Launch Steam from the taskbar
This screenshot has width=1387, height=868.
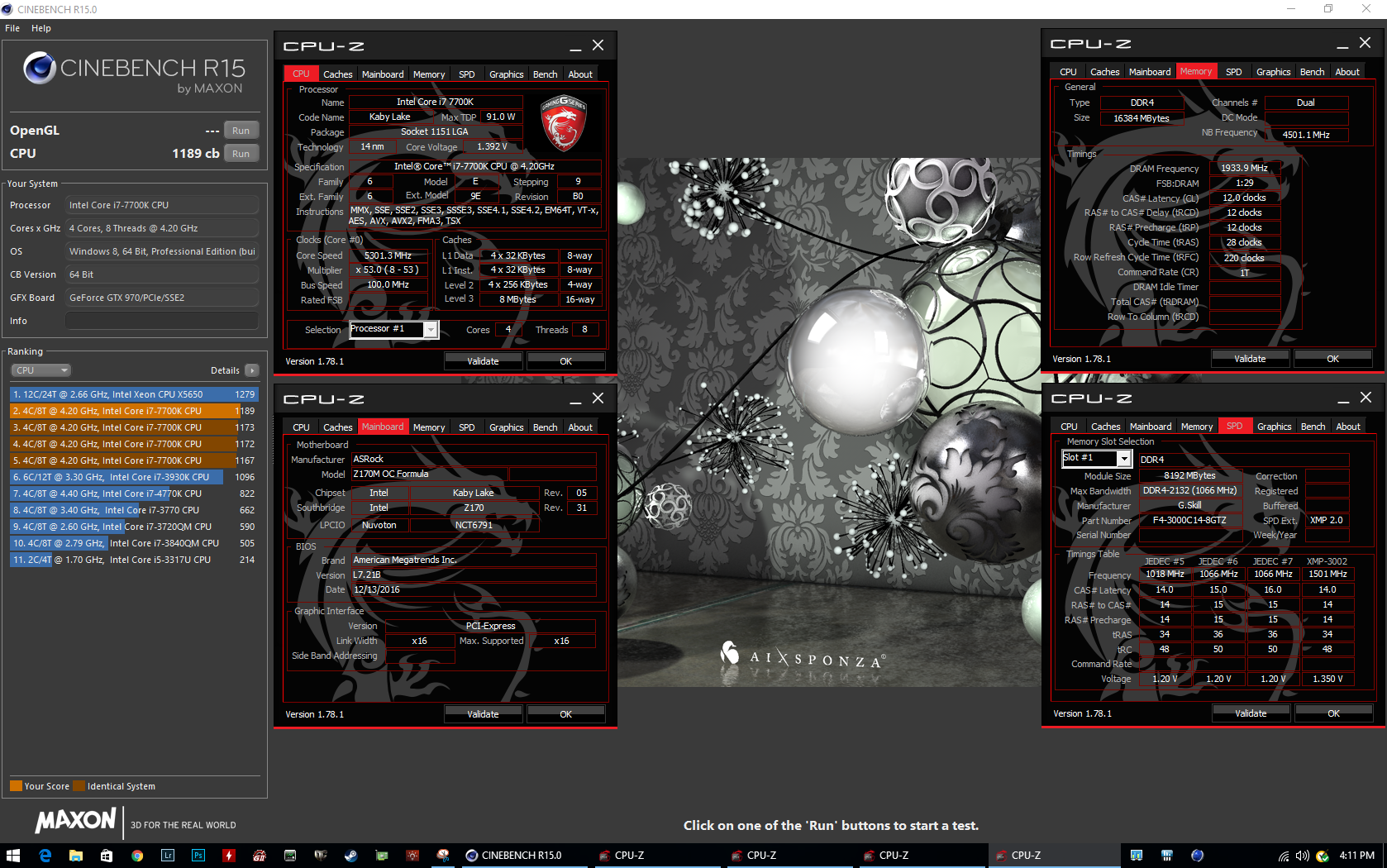[x=351, y=856]
